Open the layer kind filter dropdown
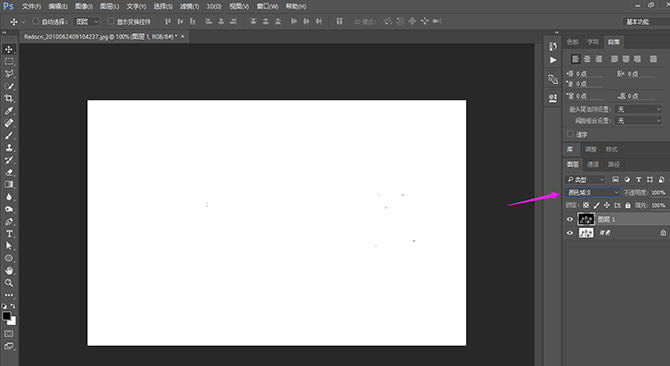Viewport: 670px width, 366px height. click(x=585, y=179)
